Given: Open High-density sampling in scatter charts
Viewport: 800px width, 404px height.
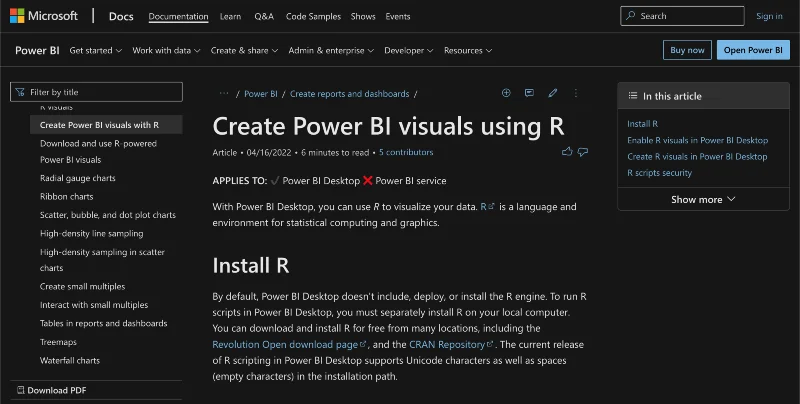Looking at the screenshot, I should tap(102, 260).
